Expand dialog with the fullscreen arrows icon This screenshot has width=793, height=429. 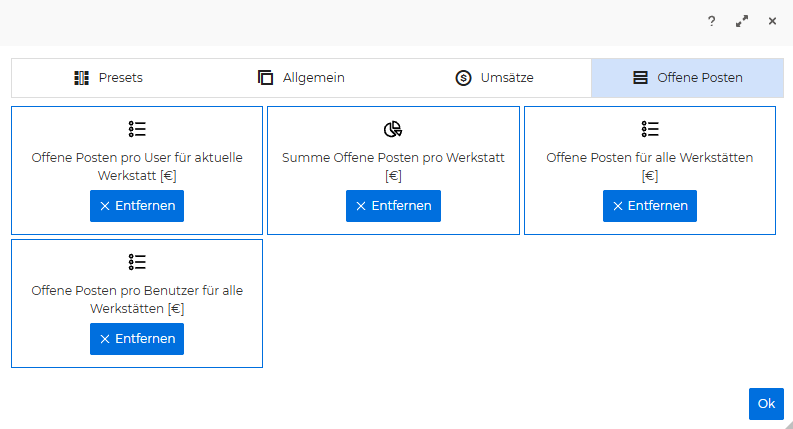pos(742,21)
